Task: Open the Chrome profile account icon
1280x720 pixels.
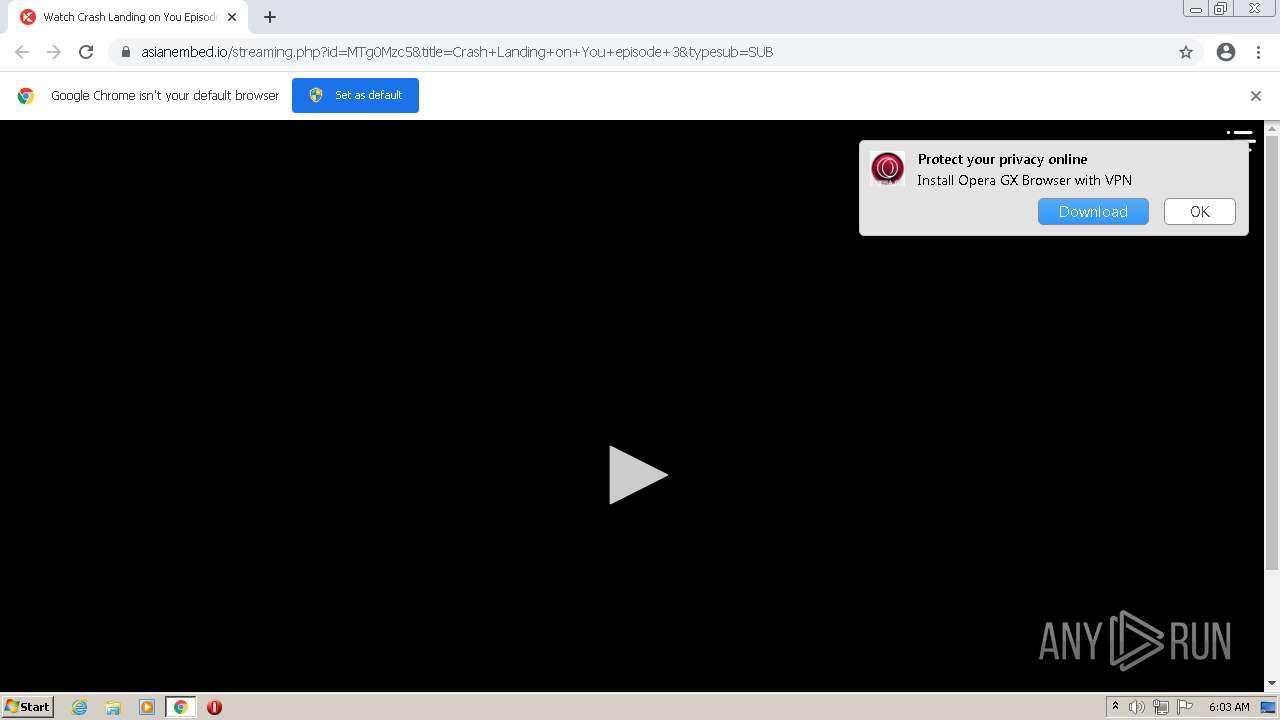Action: coord(1226,52)
